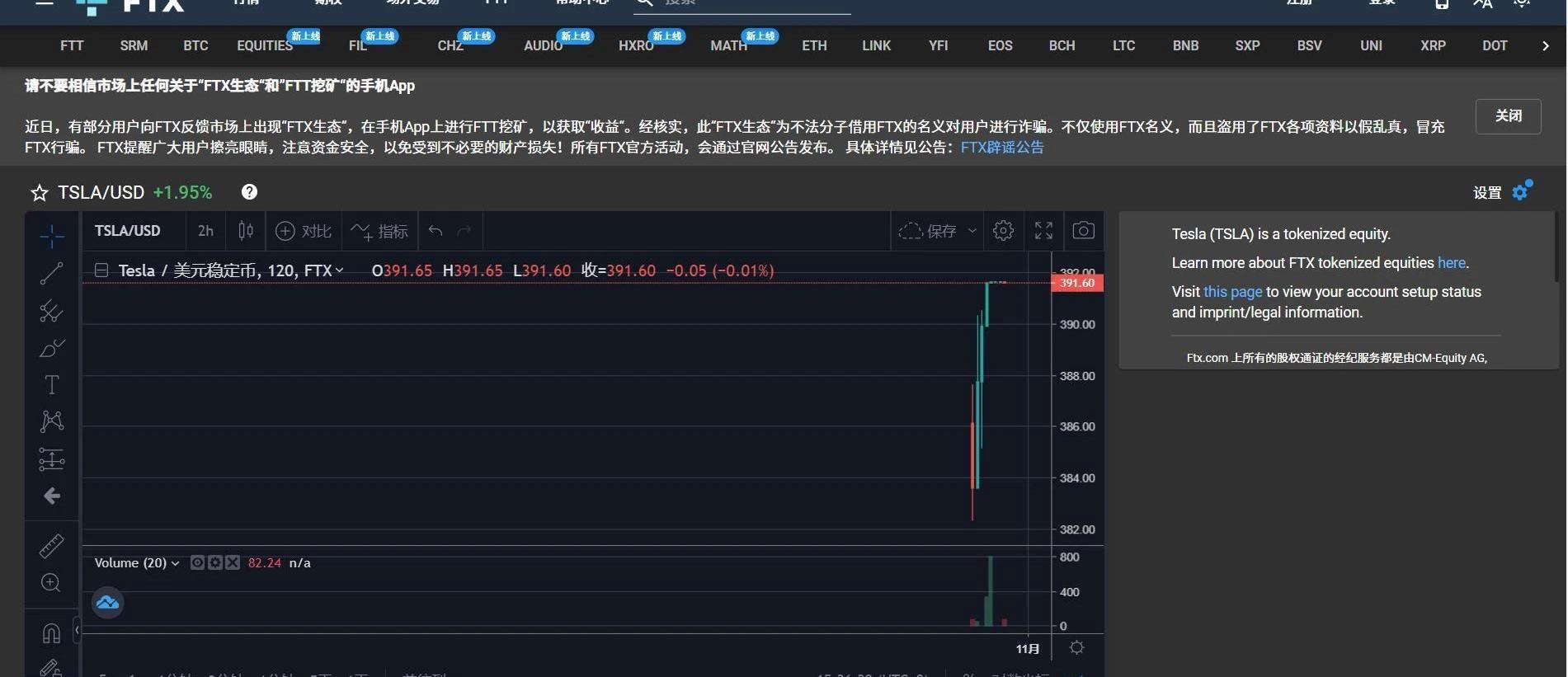Pick the brush drawing tool
This screenshot has height=677, width=1568.
click(x=51, y=348)
